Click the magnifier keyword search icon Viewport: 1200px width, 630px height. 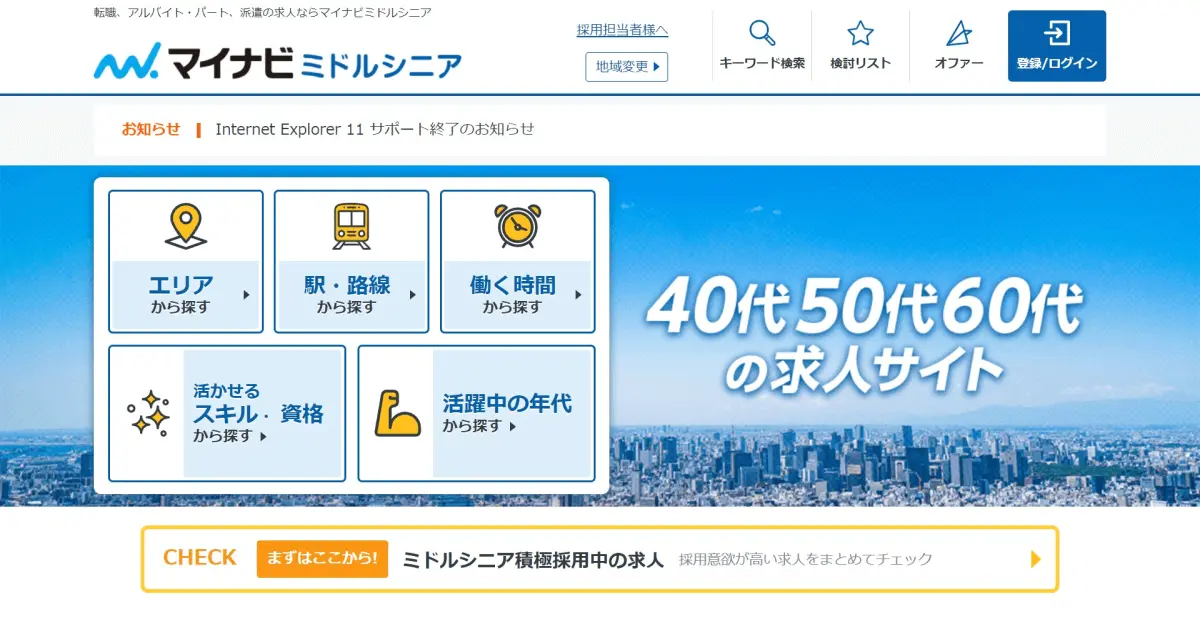[x=762, y=33]
